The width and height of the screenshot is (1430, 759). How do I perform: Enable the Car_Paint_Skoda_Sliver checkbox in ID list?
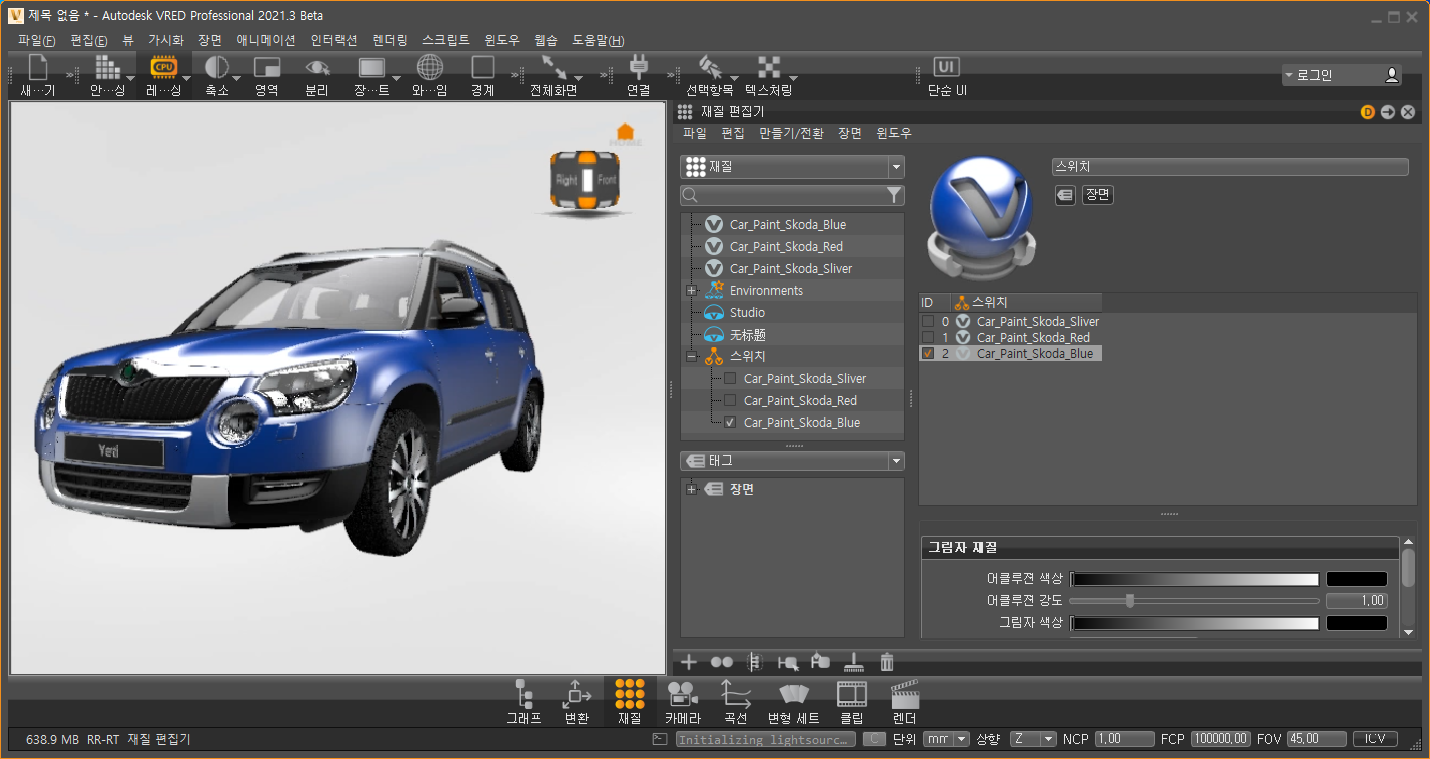point(928,322)
